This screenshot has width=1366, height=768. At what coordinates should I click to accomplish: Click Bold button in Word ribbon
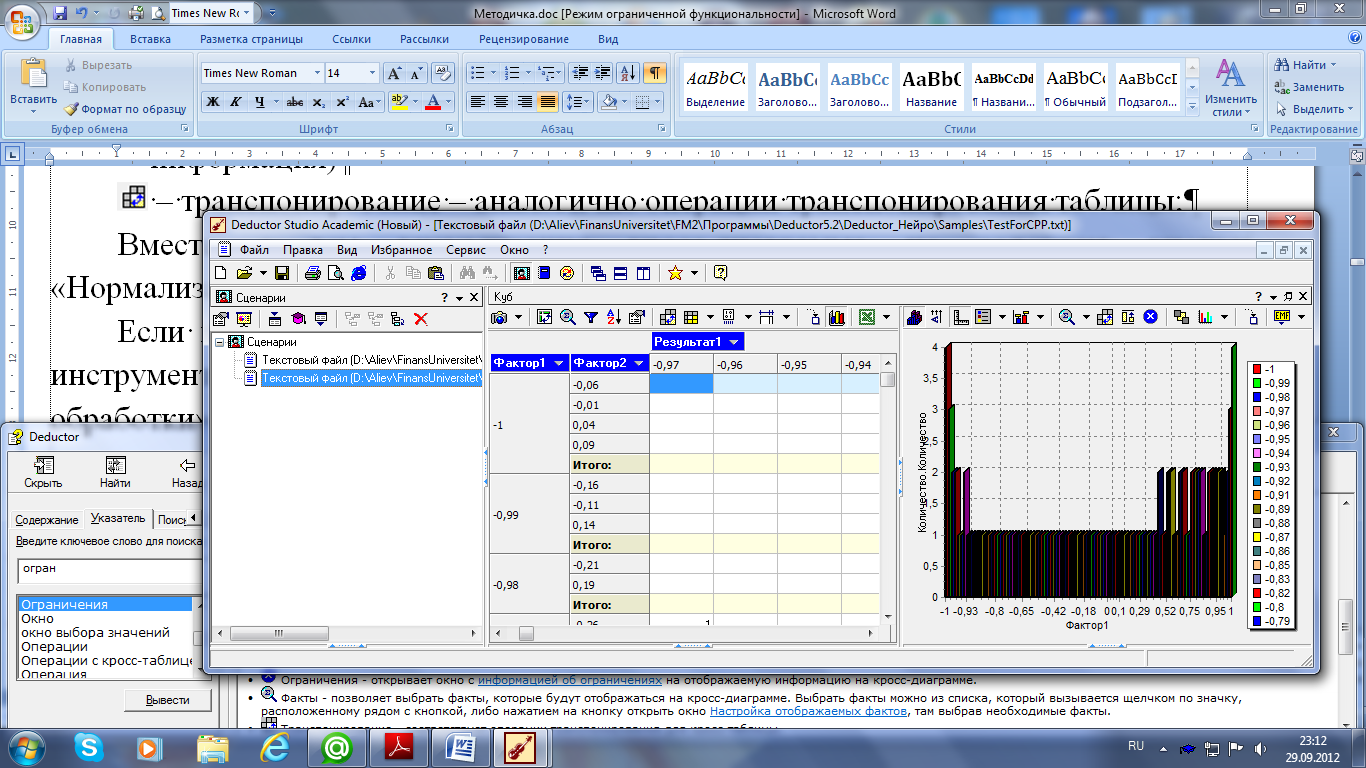click(x=213, y=102)
